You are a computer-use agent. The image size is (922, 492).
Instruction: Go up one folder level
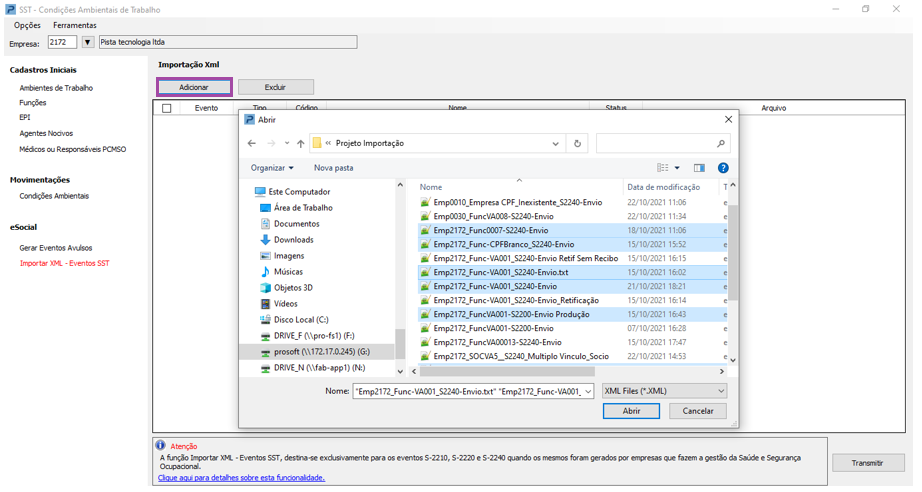pyautogui.click(x=300, y=144)
